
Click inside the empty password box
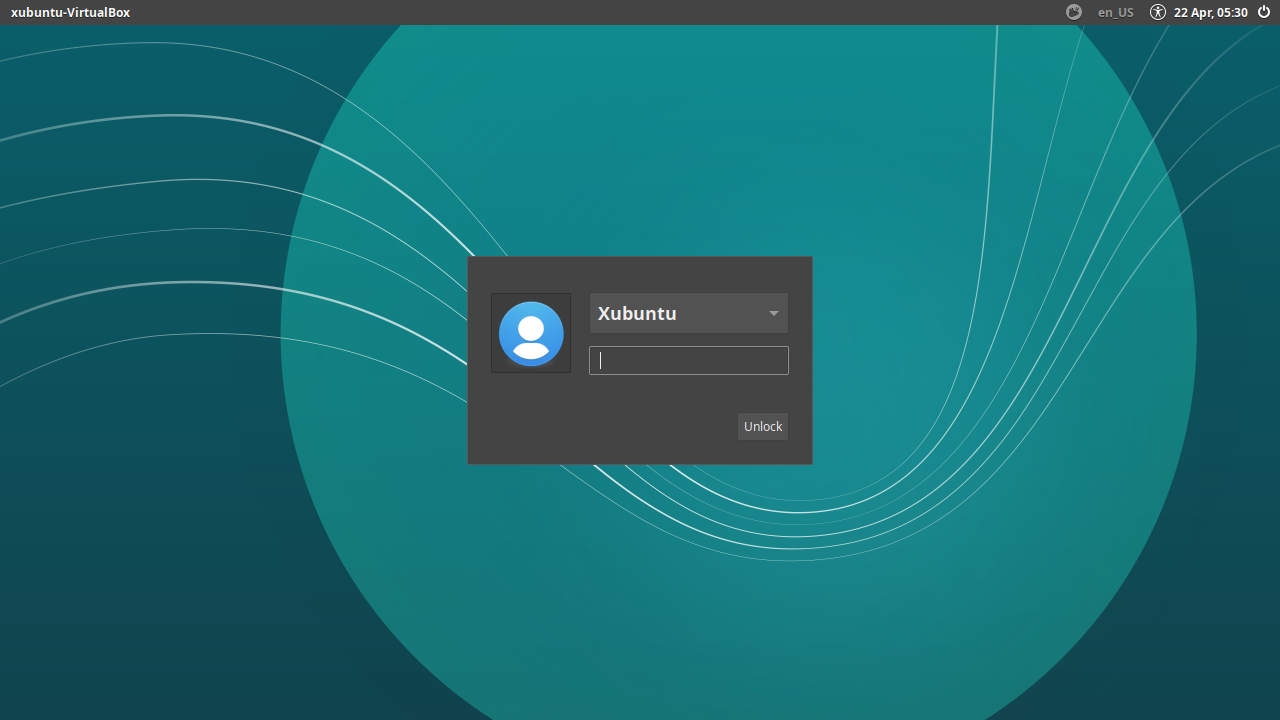click(688, 360)
